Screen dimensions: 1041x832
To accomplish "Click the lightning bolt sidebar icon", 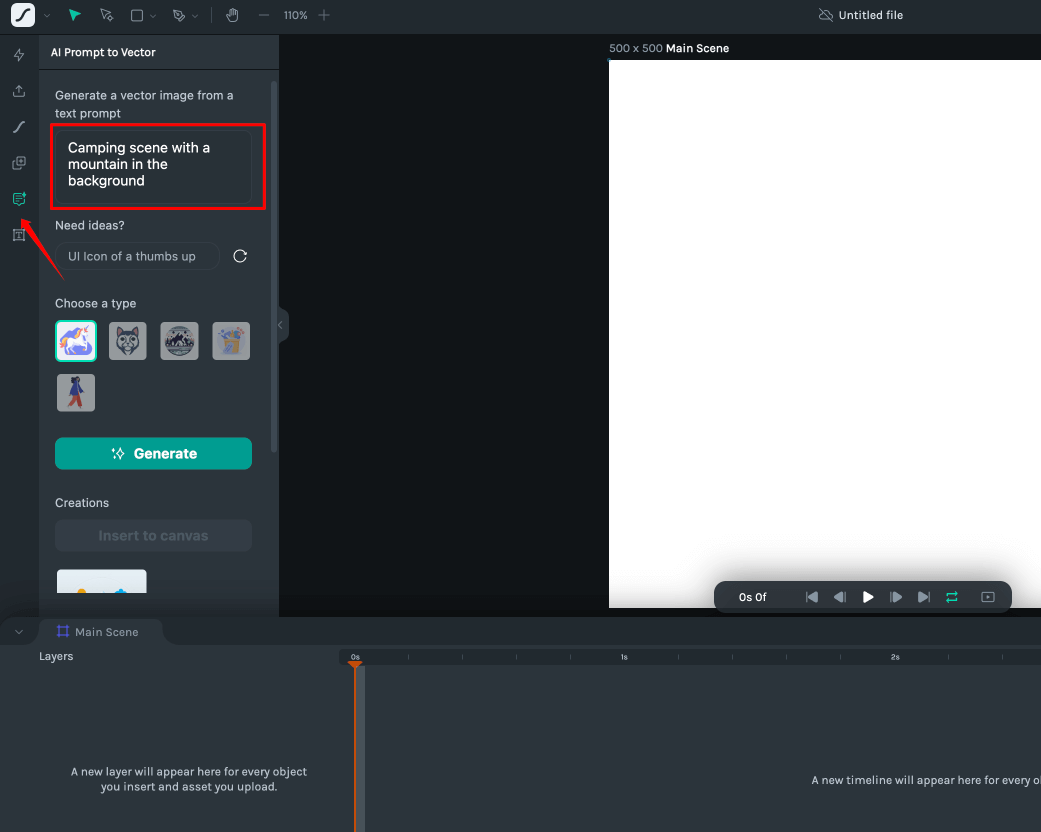I will tap(19, 55).
